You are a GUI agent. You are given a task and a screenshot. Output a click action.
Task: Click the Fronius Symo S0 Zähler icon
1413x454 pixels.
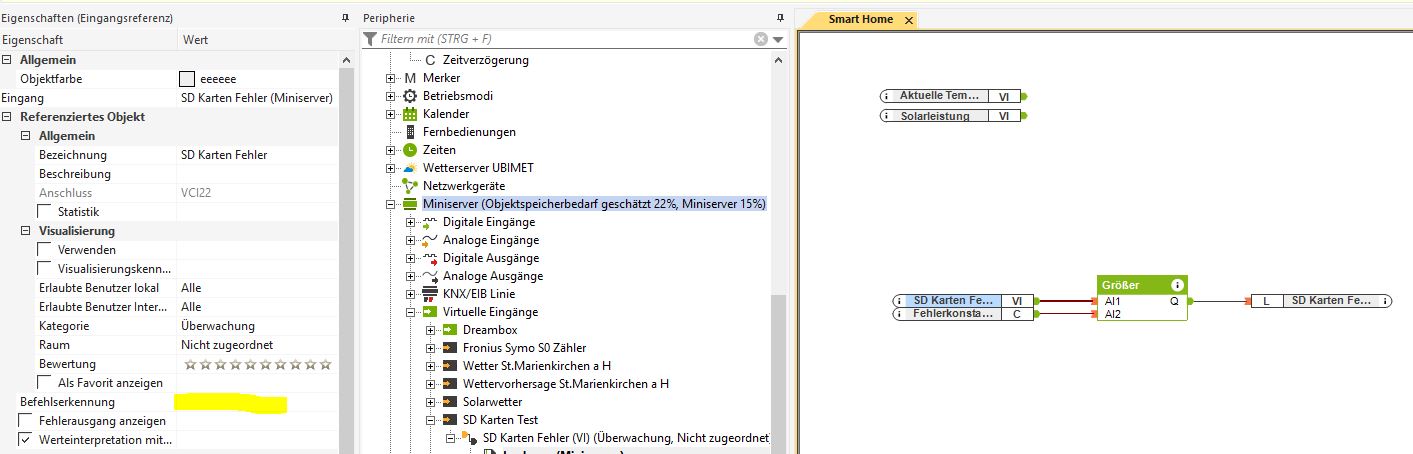450,348
